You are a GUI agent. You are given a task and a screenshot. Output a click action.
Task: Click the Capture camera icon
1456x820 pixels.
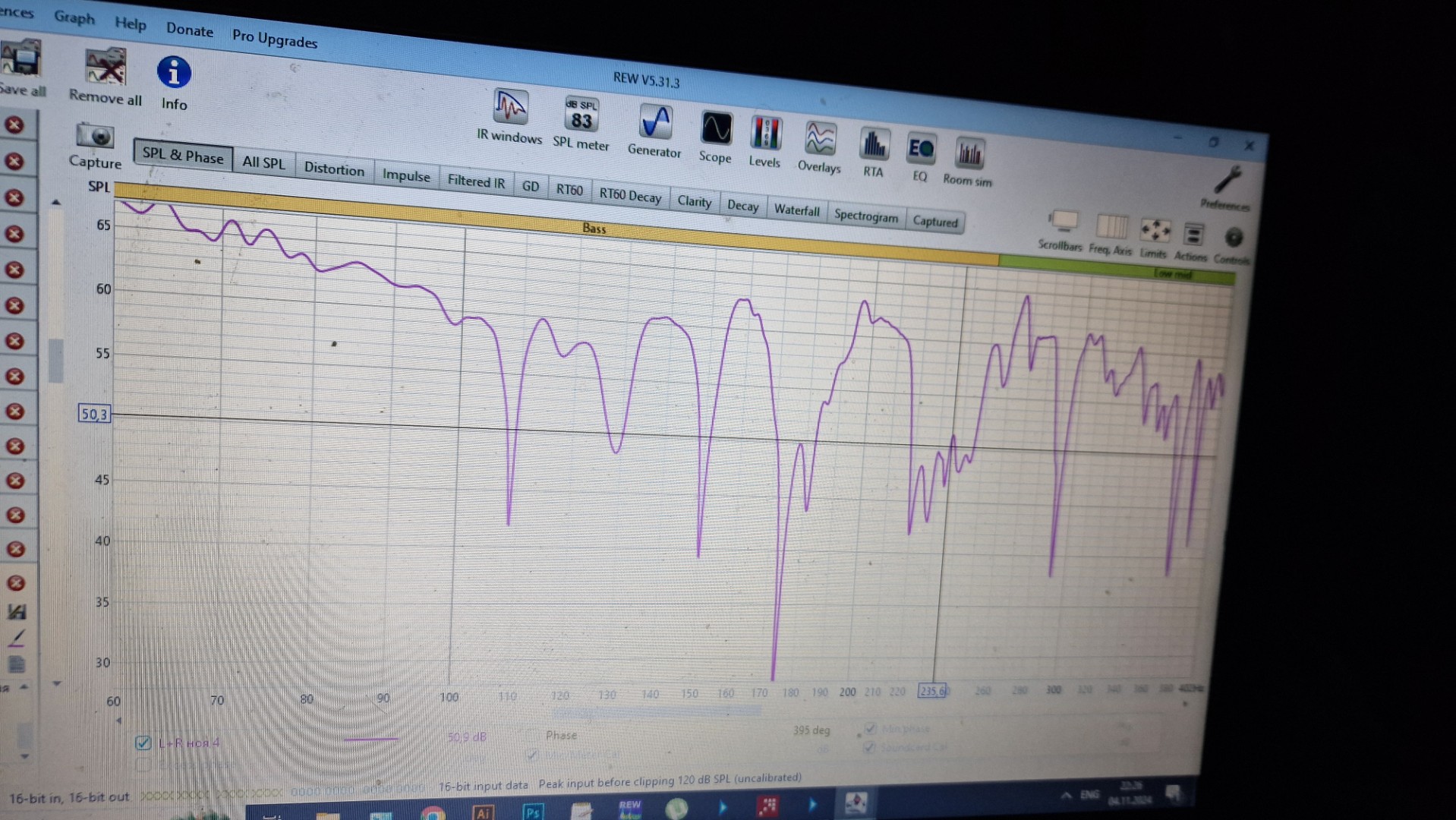pyautogui.click(x=95, y=137)
